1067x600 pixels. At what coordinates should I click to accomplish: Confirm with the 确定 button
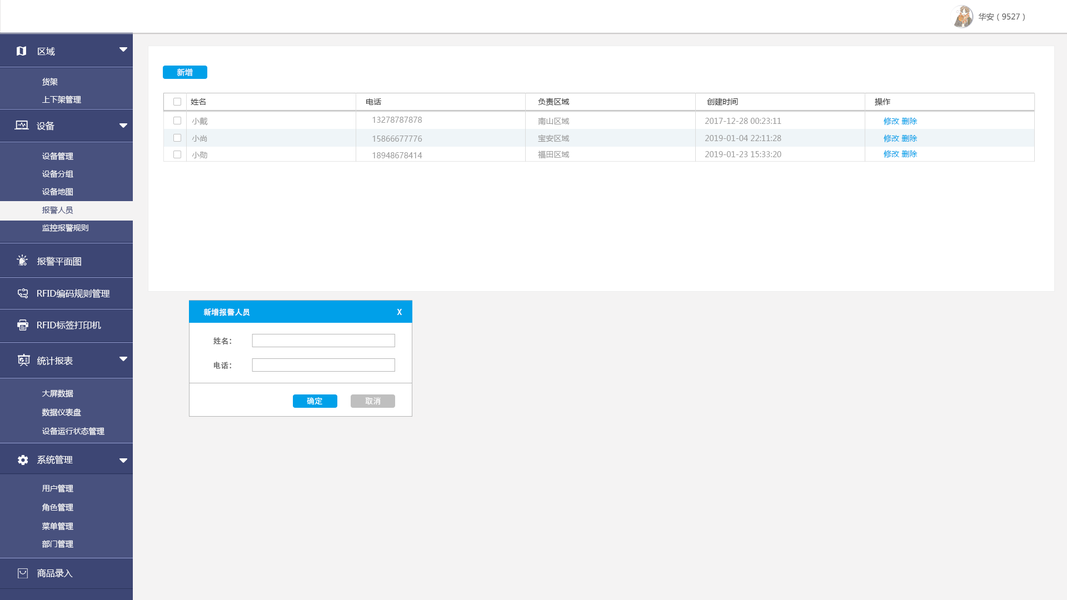315,401
